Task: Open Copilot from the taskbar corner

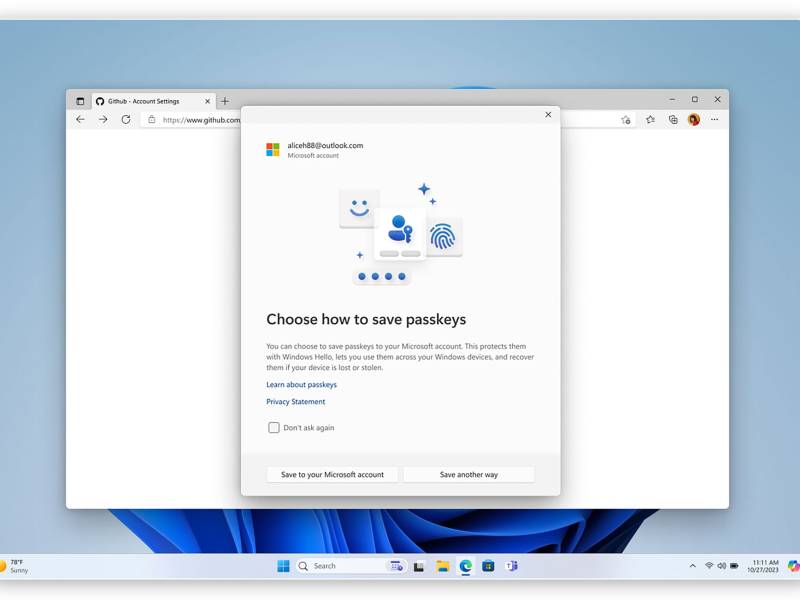Action: (794, 566)
